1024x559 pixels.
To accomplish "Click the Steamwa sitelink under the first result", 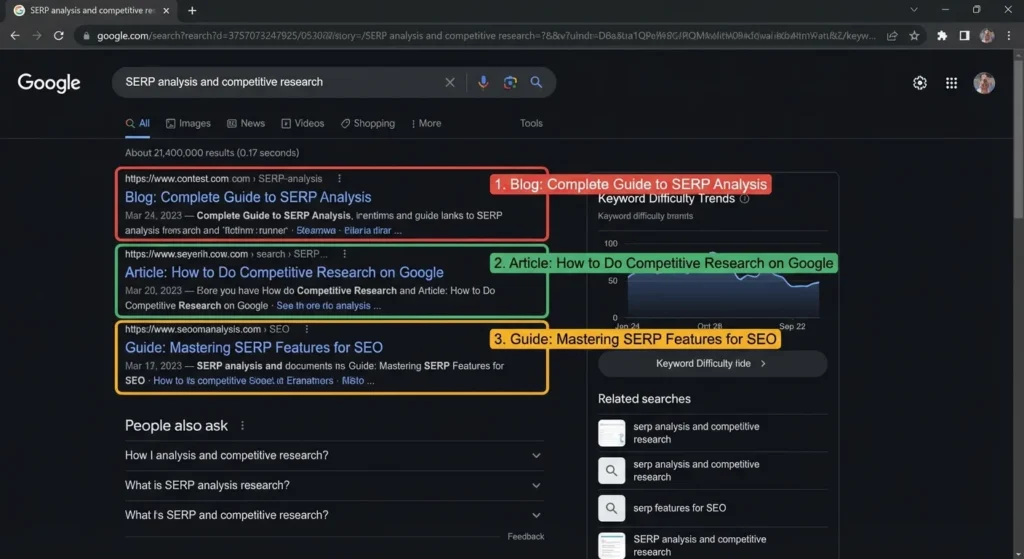I will pos(316,231).
